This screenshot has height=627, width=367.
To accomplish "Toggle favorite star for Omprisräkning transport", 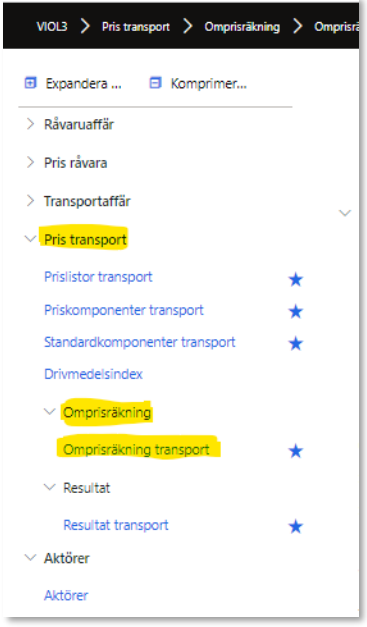I will tap(296, 451).
